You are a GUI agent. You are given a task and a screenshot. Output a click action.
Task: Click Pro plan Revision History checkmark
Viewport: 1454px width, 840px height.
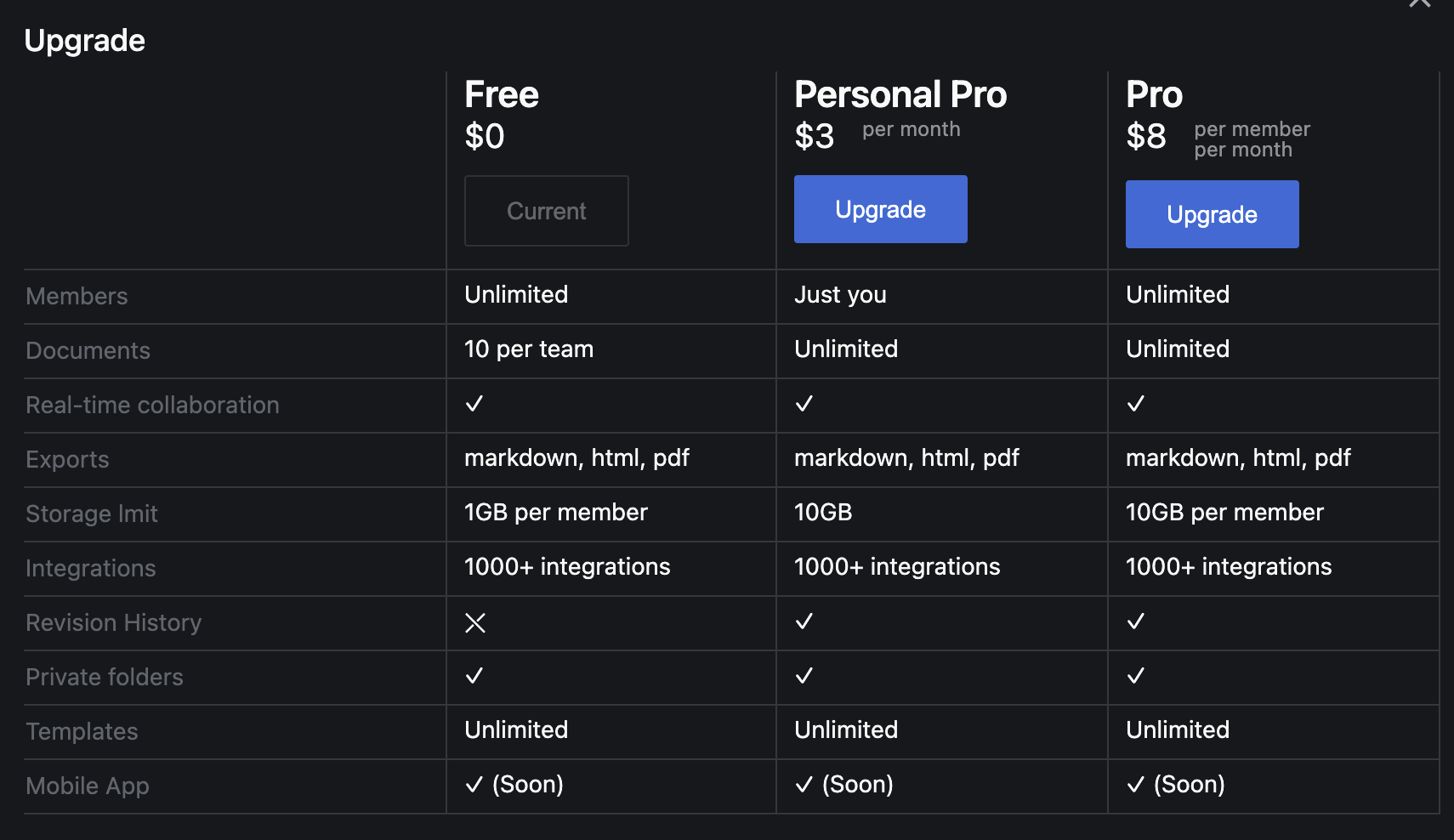click(1136, 621)
